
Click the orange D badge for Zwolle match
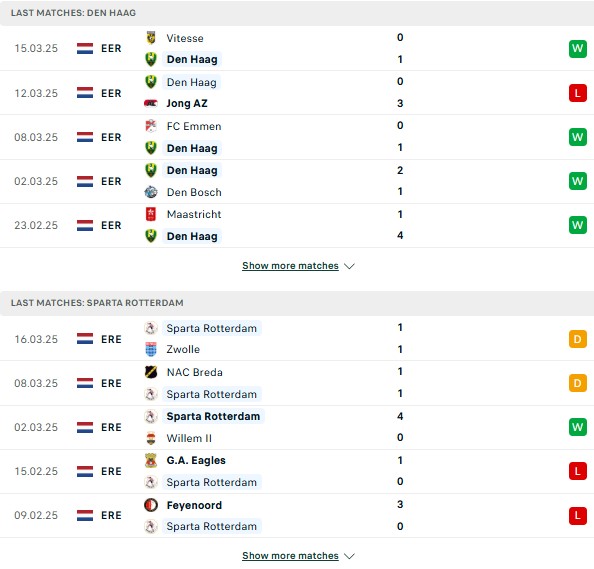tap(577, 339)
